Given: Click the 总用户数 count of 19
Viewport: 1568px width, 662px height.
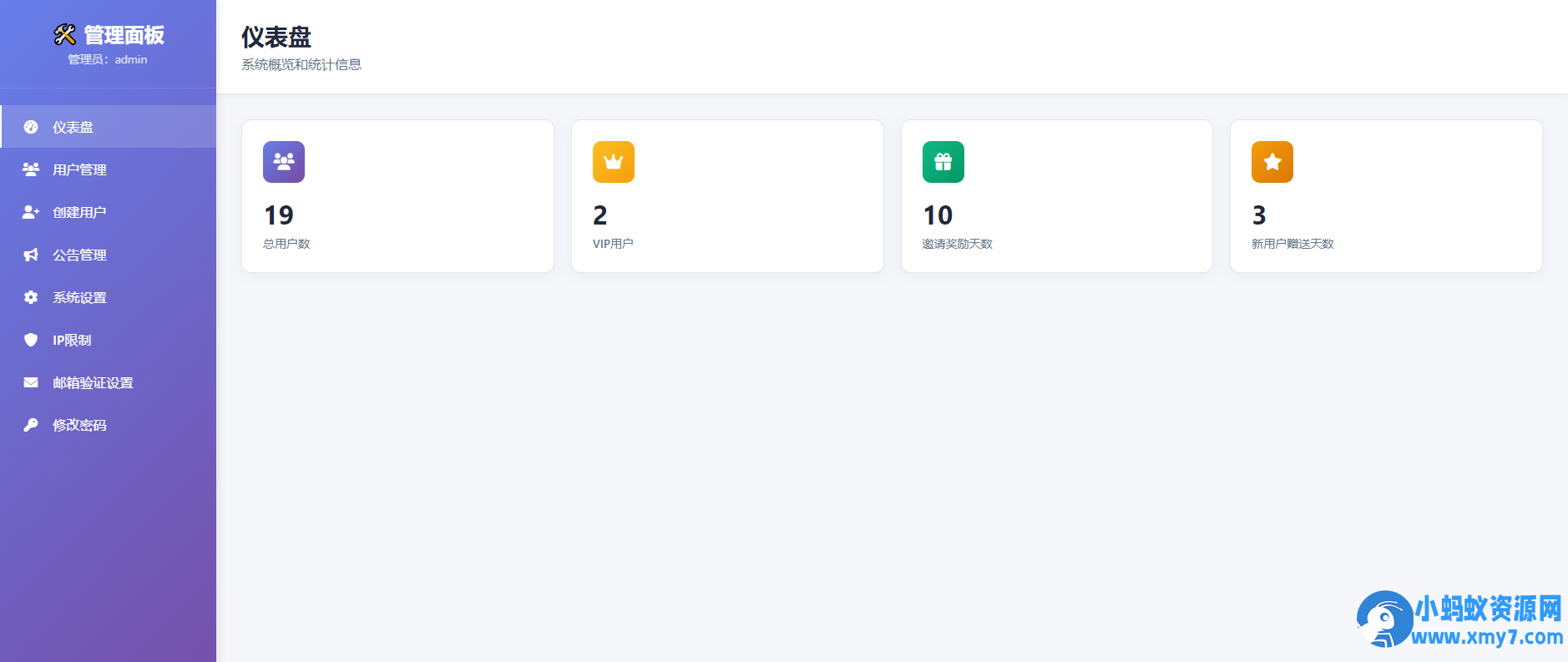Looking at the screenshot, I should [x=279, y=215].
